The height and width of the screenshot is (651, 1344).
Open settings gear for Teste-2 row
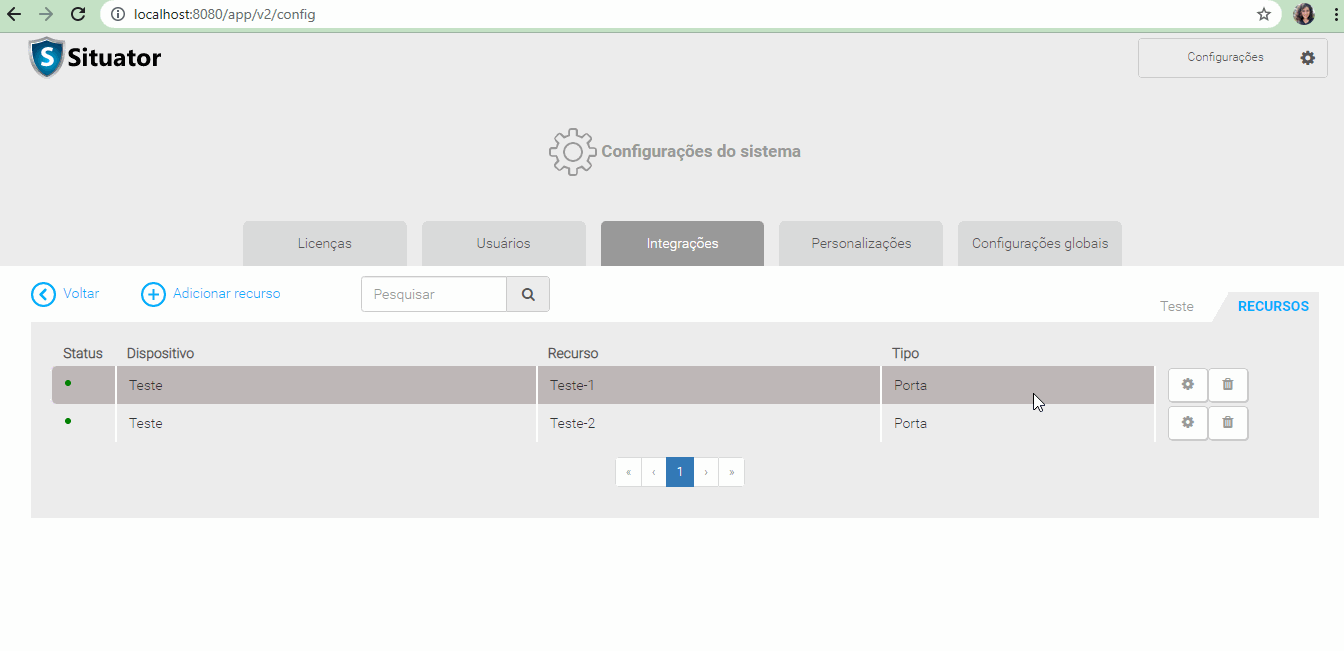click(1187, 423)
